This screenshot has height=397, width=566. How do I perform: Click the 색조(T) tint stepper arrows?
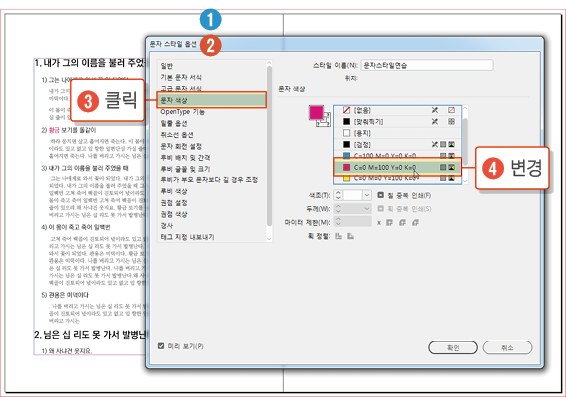click(x=338, y=195)
